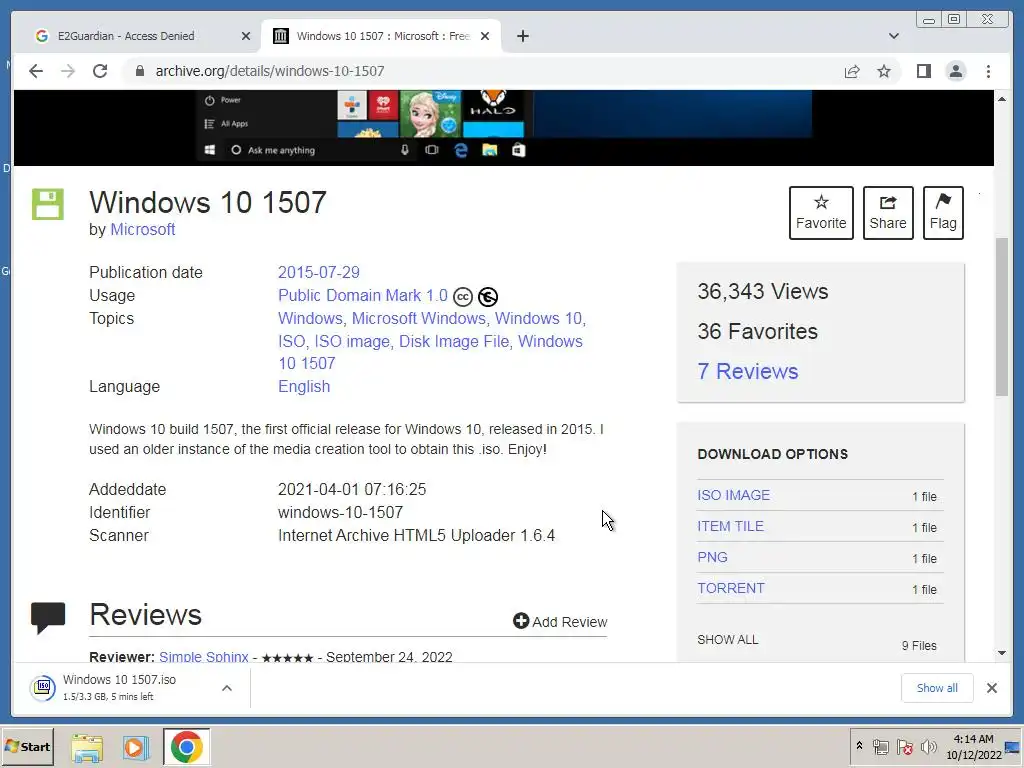Open the Public Domain Mark 1.0 link
This screenshot has height=768, width=1024.
pyautogui.click(x=362, y=295)
